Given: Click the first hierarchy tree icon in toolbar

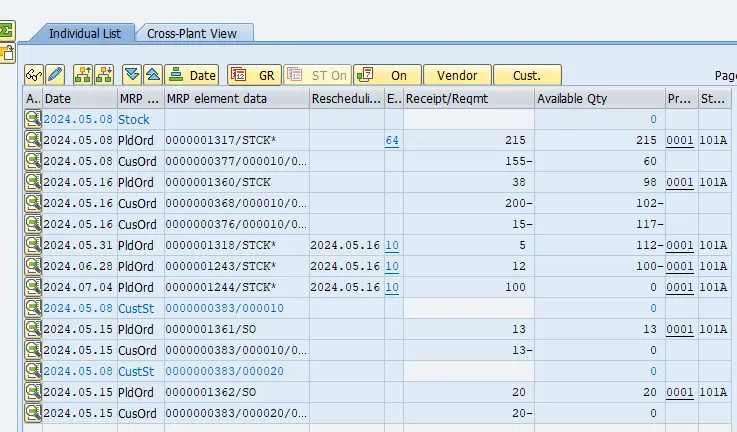Looking at the screenshot, I should (x=81, y=75).
